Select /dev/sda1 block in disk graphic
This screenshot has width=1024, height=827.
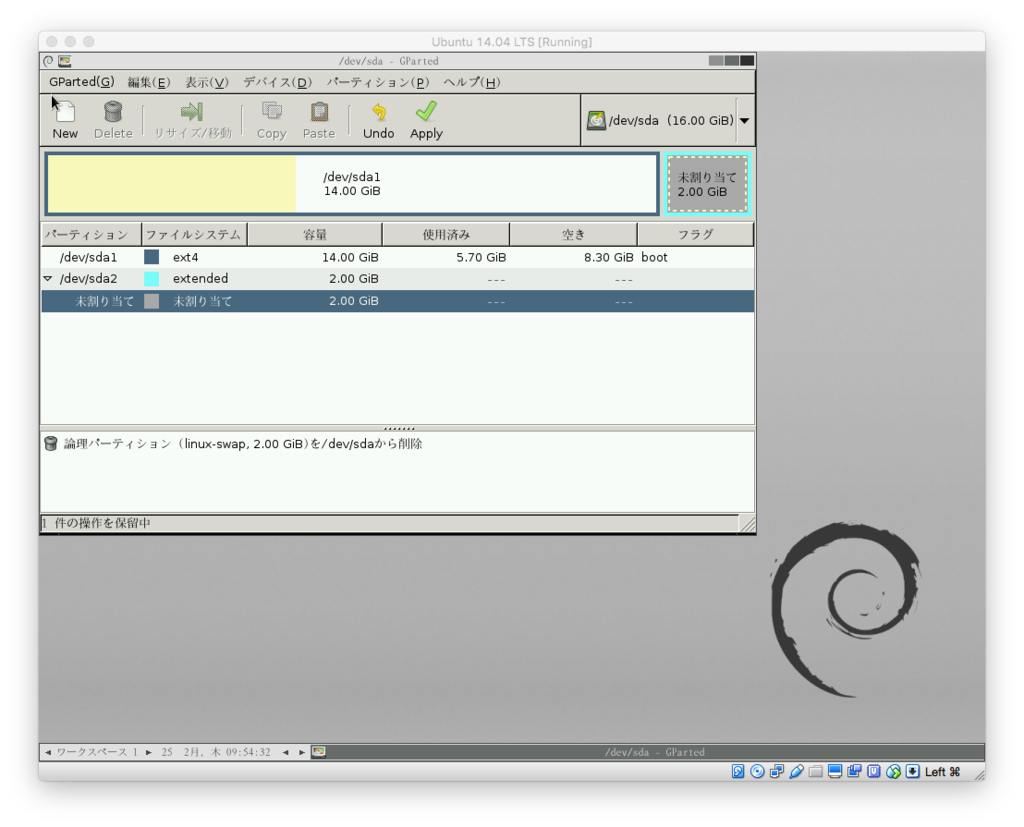352,184
